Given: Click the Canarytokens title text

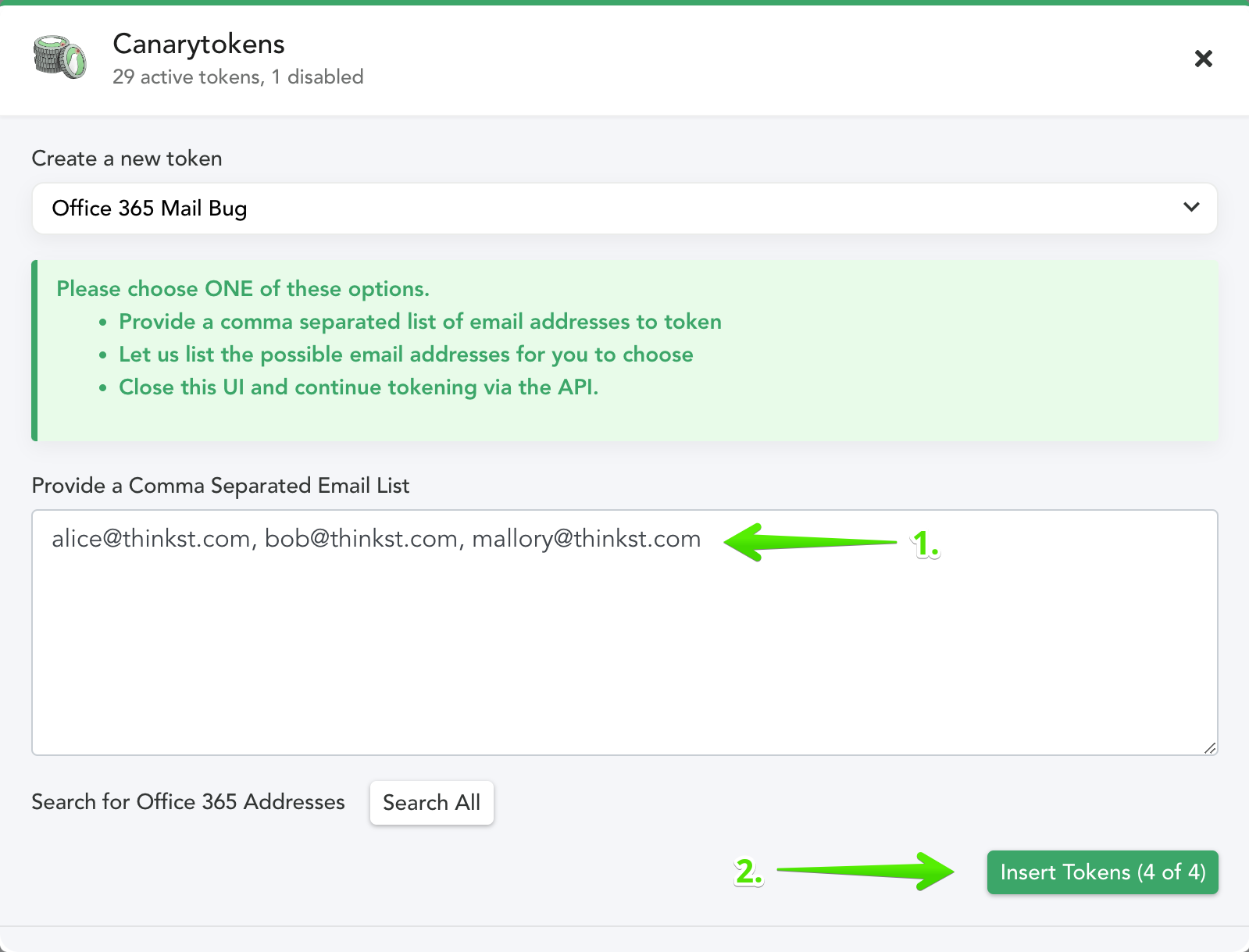Looking at the screenshot, I should coord(198,44).
